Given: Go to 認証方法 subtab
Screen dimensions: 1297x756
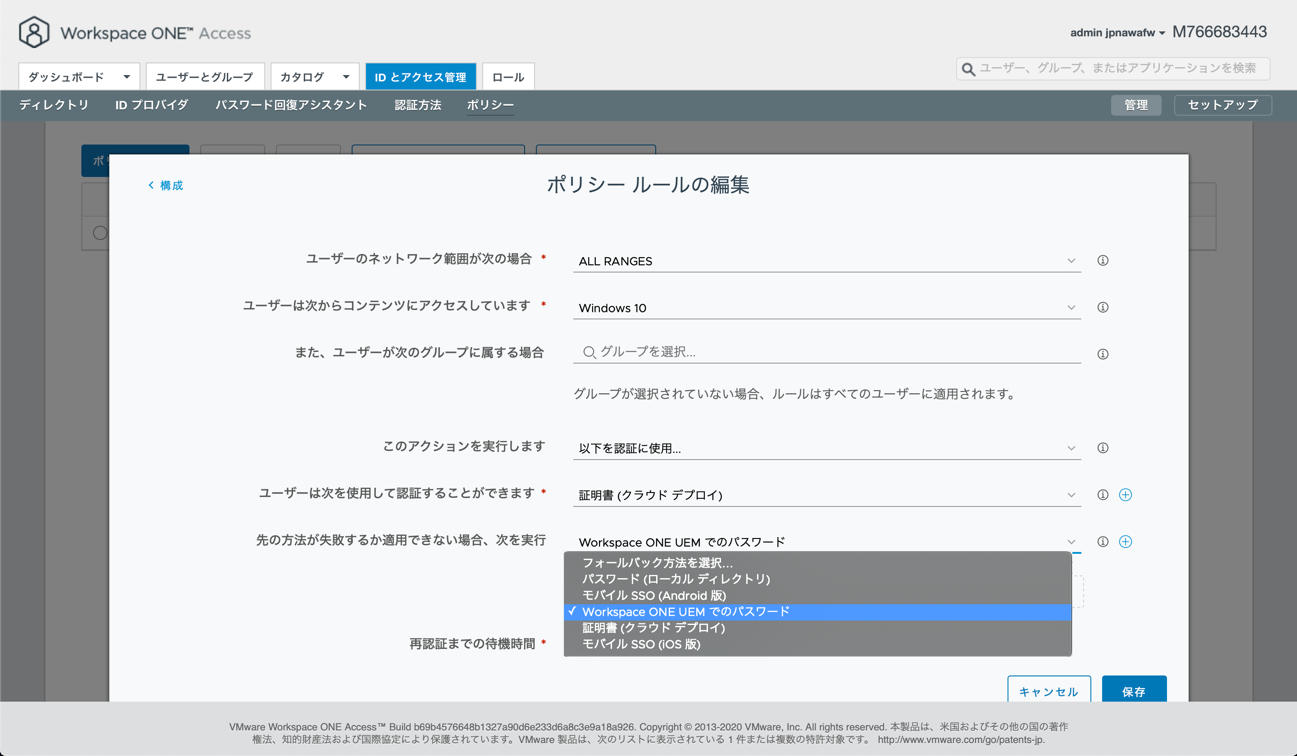Looking at the screenshot, I should 418,105.
